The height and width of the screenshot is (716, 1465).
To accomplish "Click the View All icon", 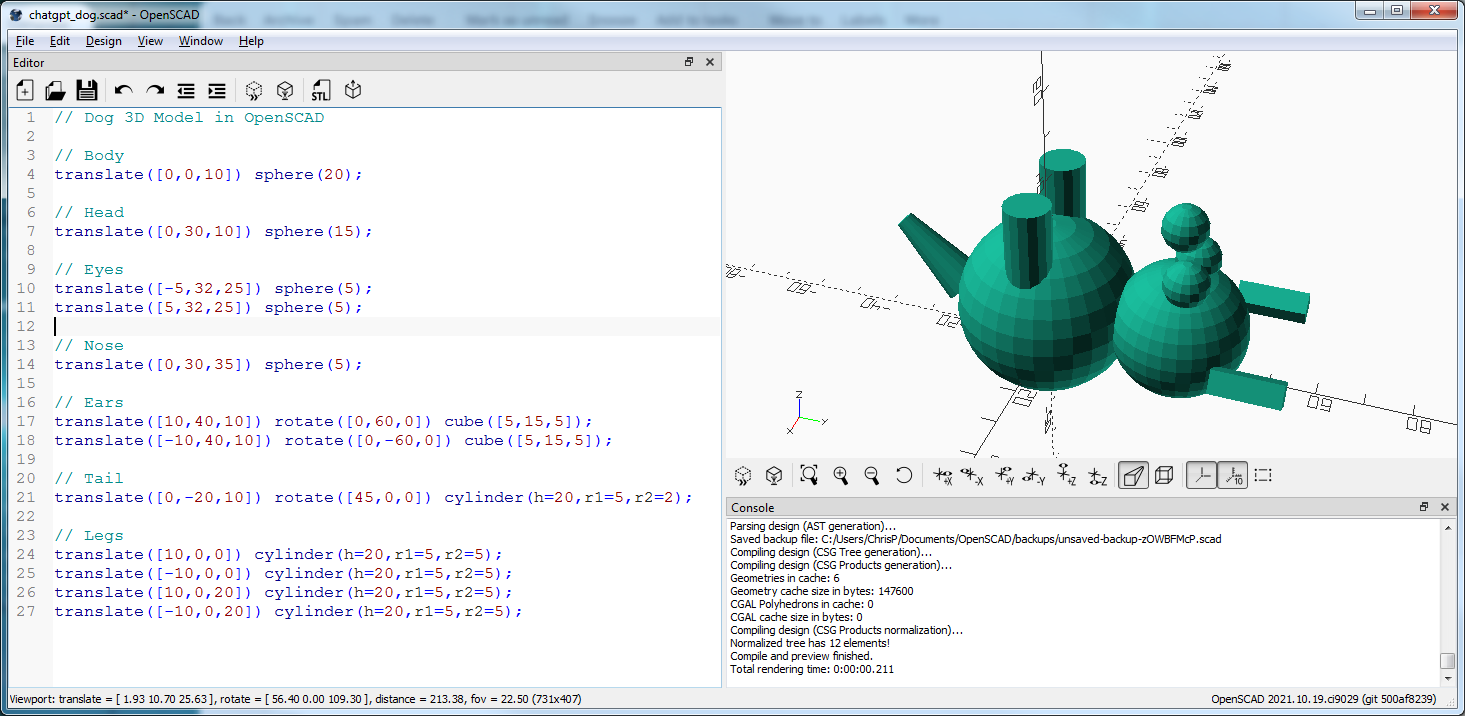I will point(809,476).
